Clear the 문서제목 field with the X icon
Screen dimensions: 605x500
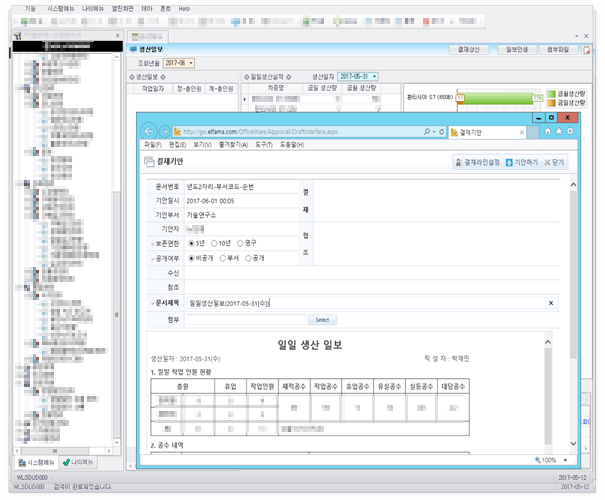(551, 303)
